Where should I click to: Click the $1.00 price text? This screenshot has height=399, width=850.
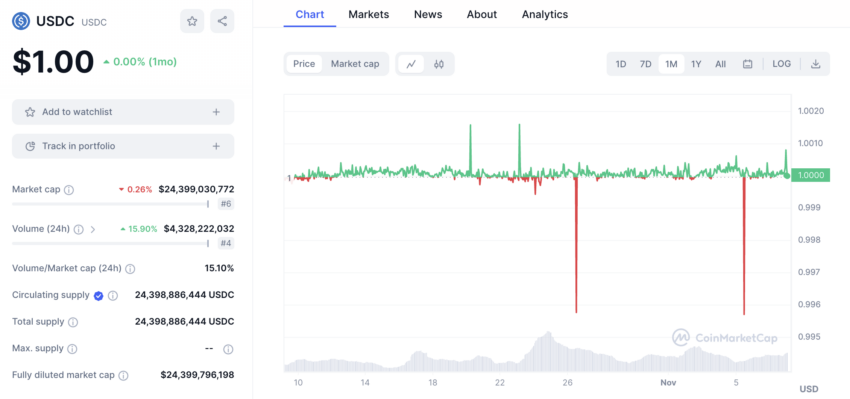tap(53, 61)
